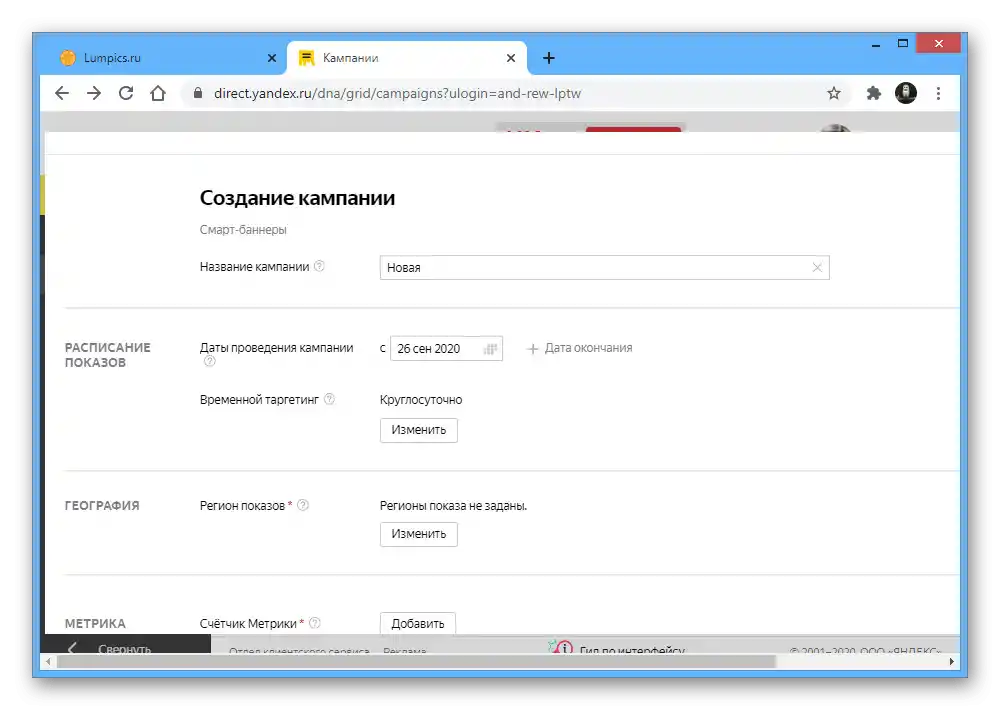Focus the campaign name field containing Новая

click(604, 267)
